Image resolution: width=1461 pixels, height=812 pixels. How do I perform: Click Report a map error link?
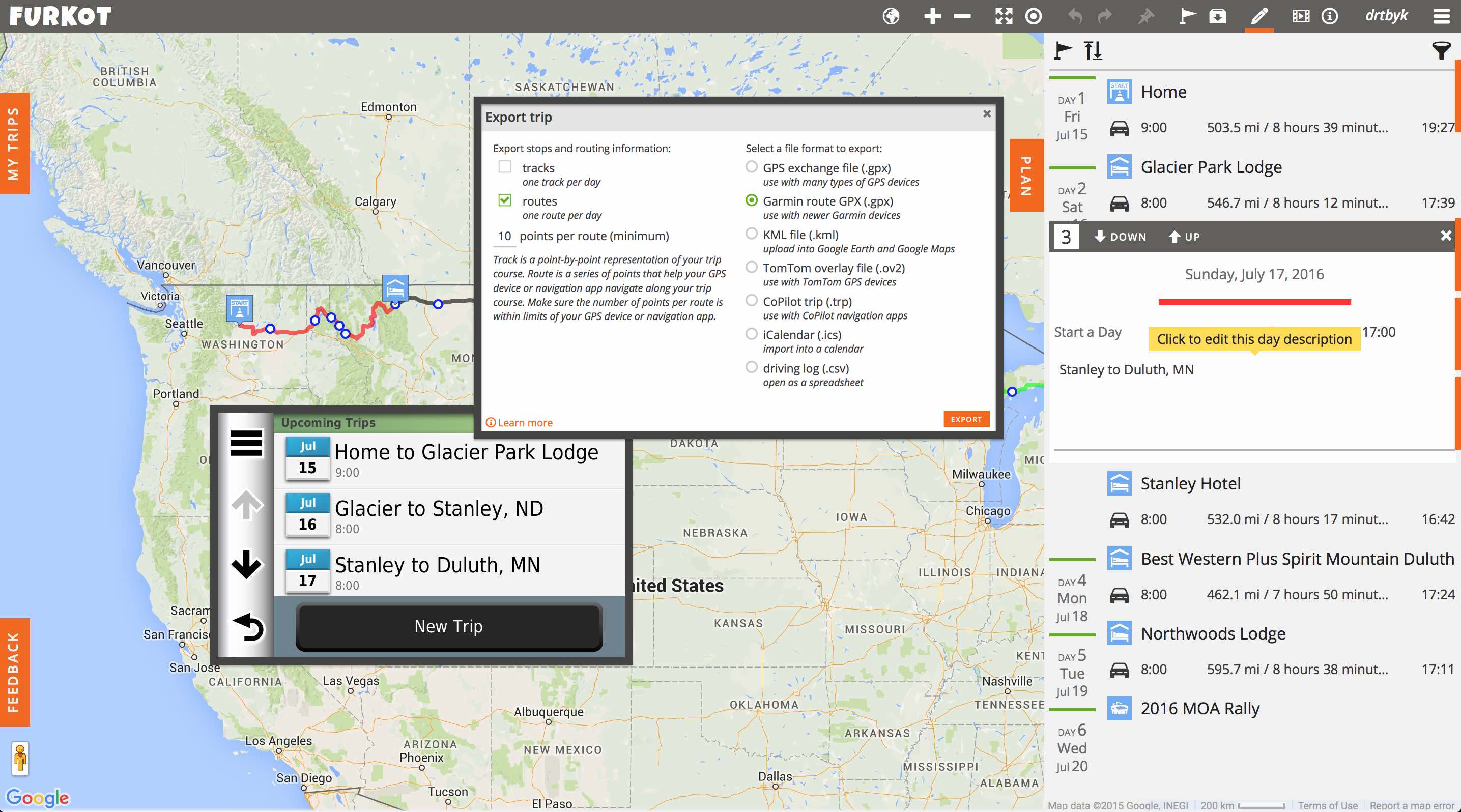point(1412,805)
